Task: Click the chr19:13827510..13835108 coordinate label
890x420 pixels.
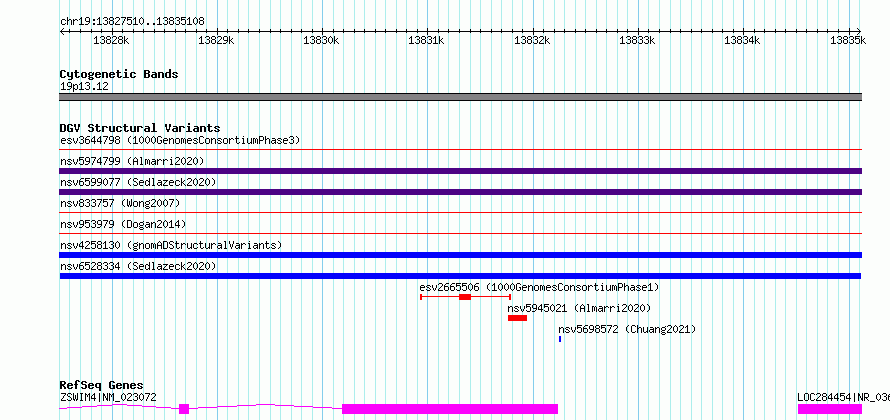Action: 132,22
